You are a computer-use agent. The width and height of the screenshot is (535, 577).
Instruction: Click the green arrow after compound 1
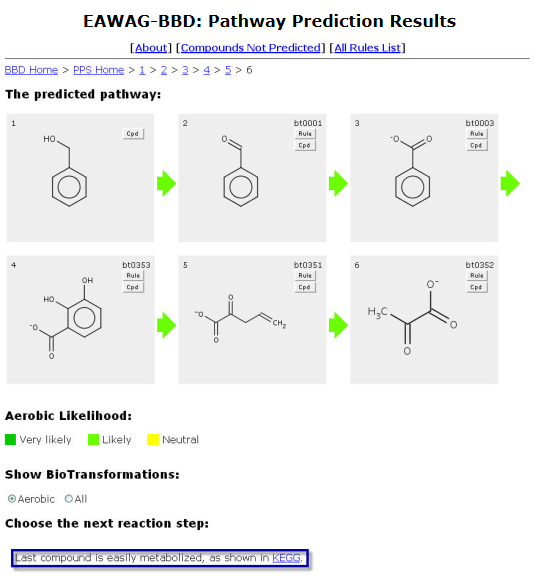coord(166,183)
